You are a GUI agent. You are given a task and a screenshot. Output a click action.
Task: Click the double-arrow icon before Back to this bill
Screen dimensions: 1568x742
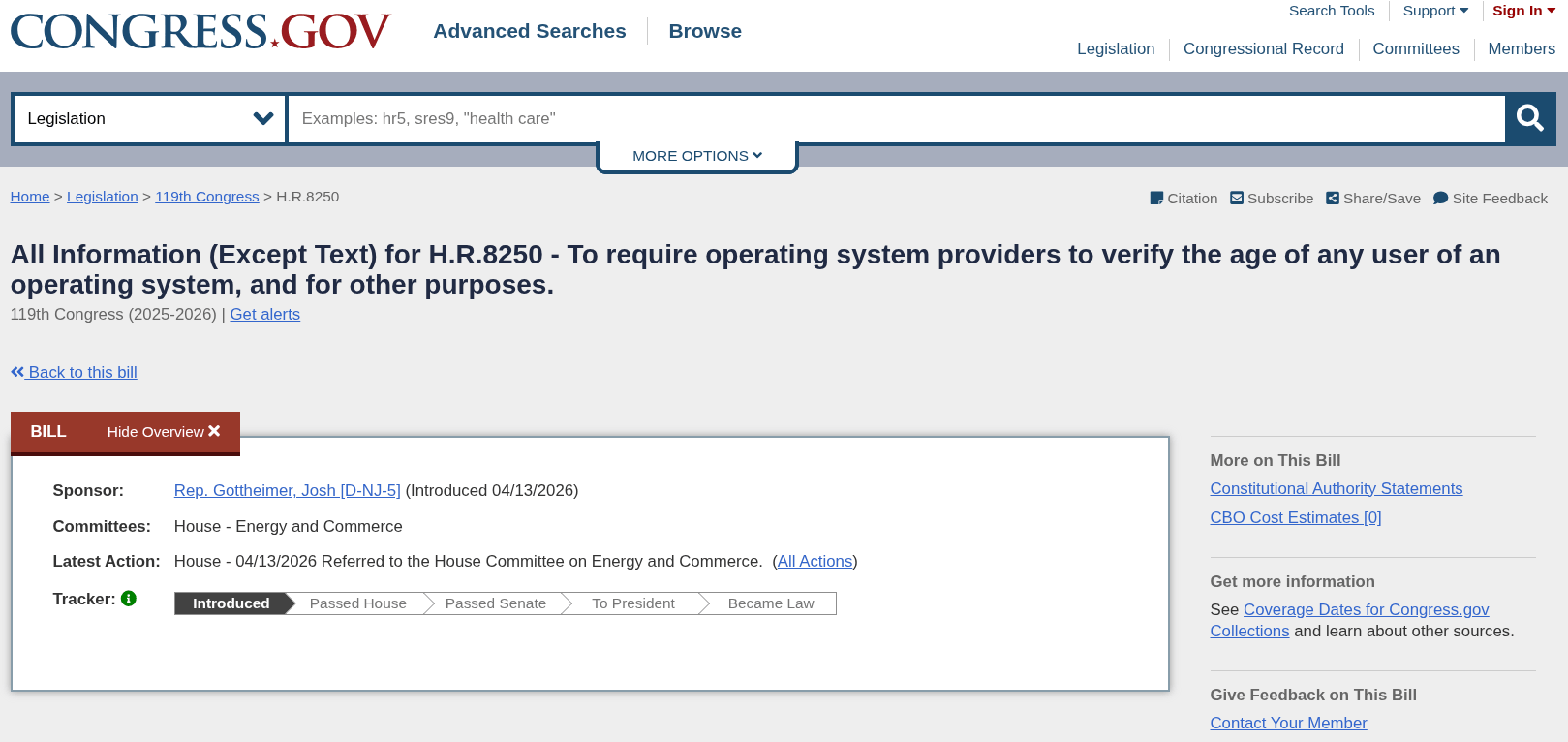[x=17, y=372]
